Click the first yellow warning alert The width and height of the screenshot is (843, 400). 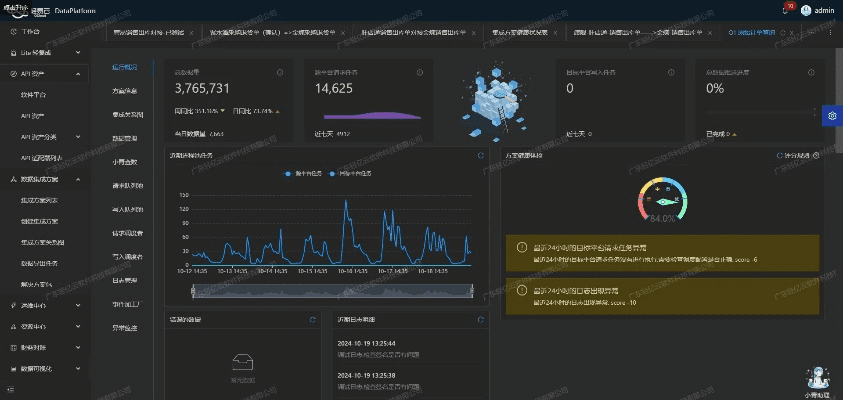pos(662,252)
